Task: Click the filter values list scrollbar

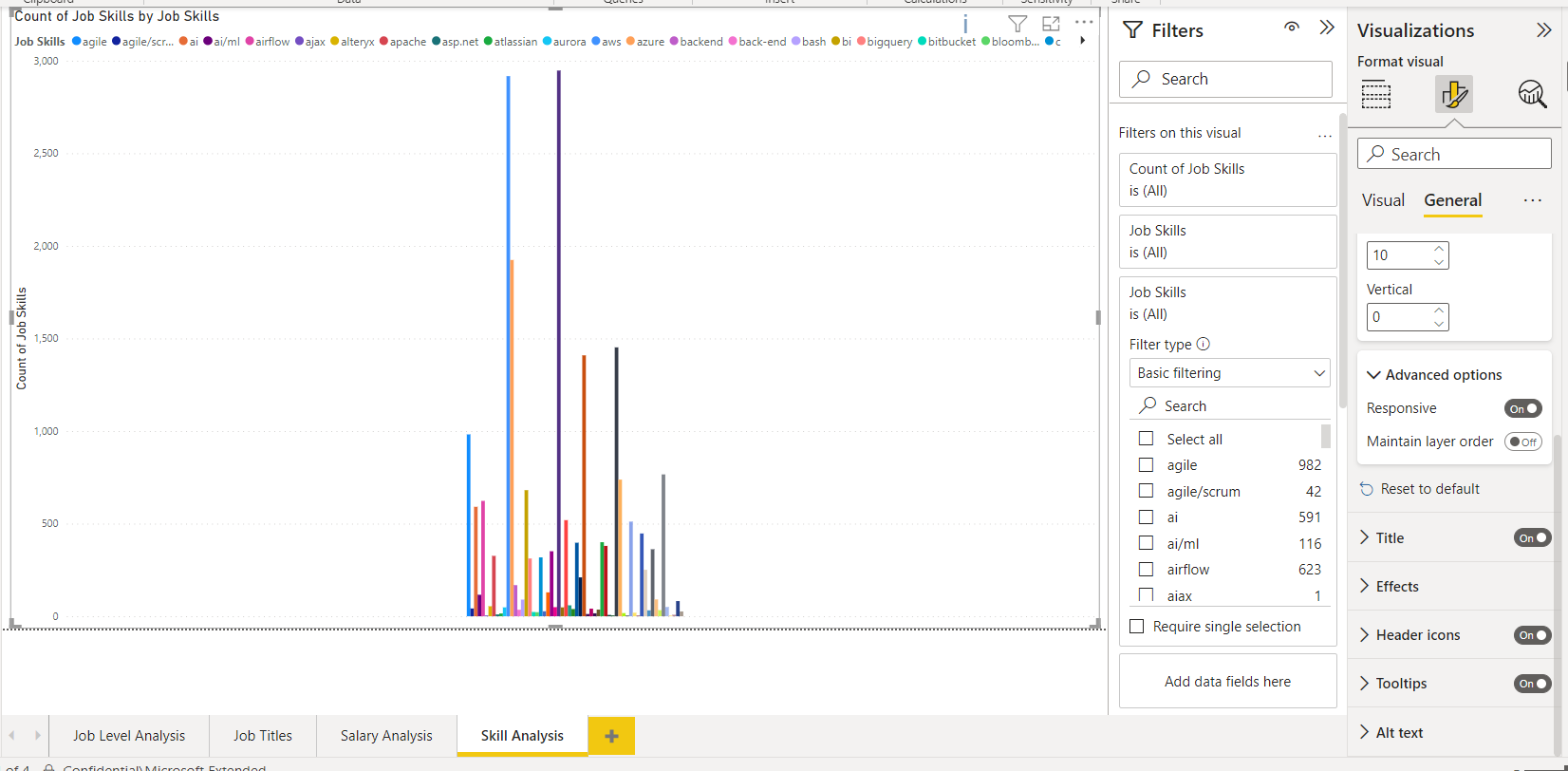Action: tap(1326, 436)
